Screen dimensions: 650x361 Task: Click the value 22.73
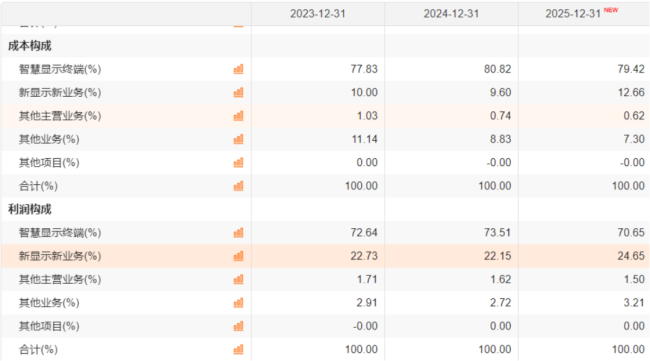[x=364, y=256]
